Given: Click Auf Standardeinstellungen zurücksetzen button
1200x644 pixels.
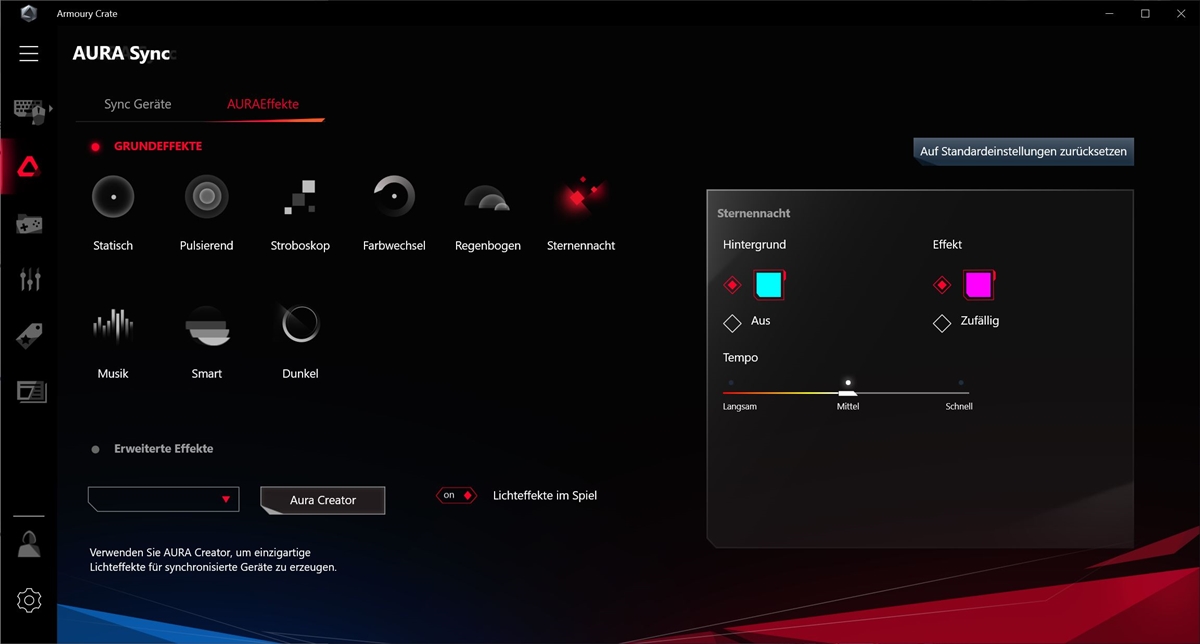Looking at the screenshot, I should pyautogui.click(x=1023, y=152).
